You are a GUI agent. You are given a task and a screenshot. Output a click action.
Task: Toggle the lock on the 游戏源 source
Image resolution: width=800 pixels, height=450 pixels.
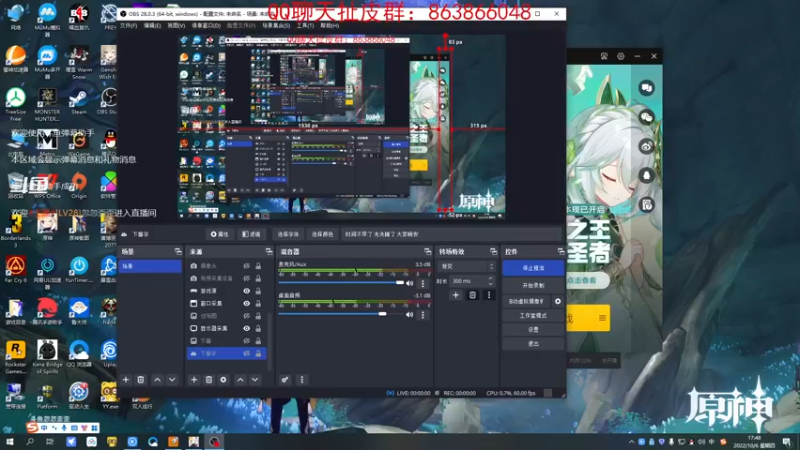258,291
